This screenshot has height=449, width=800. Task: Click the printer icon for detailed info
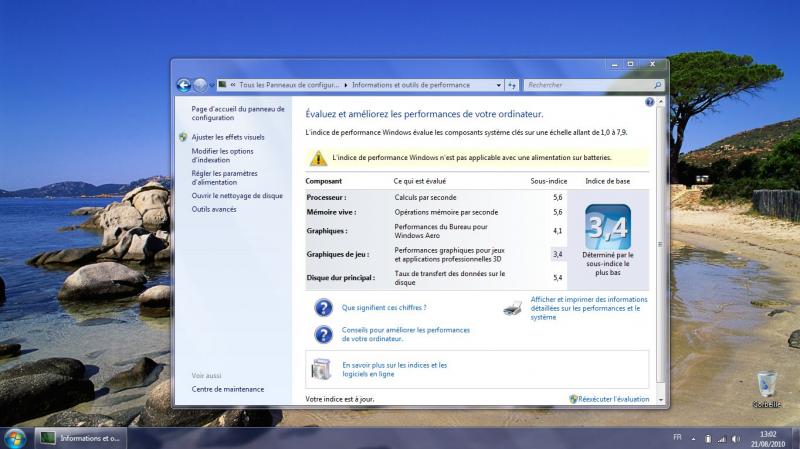512,307
